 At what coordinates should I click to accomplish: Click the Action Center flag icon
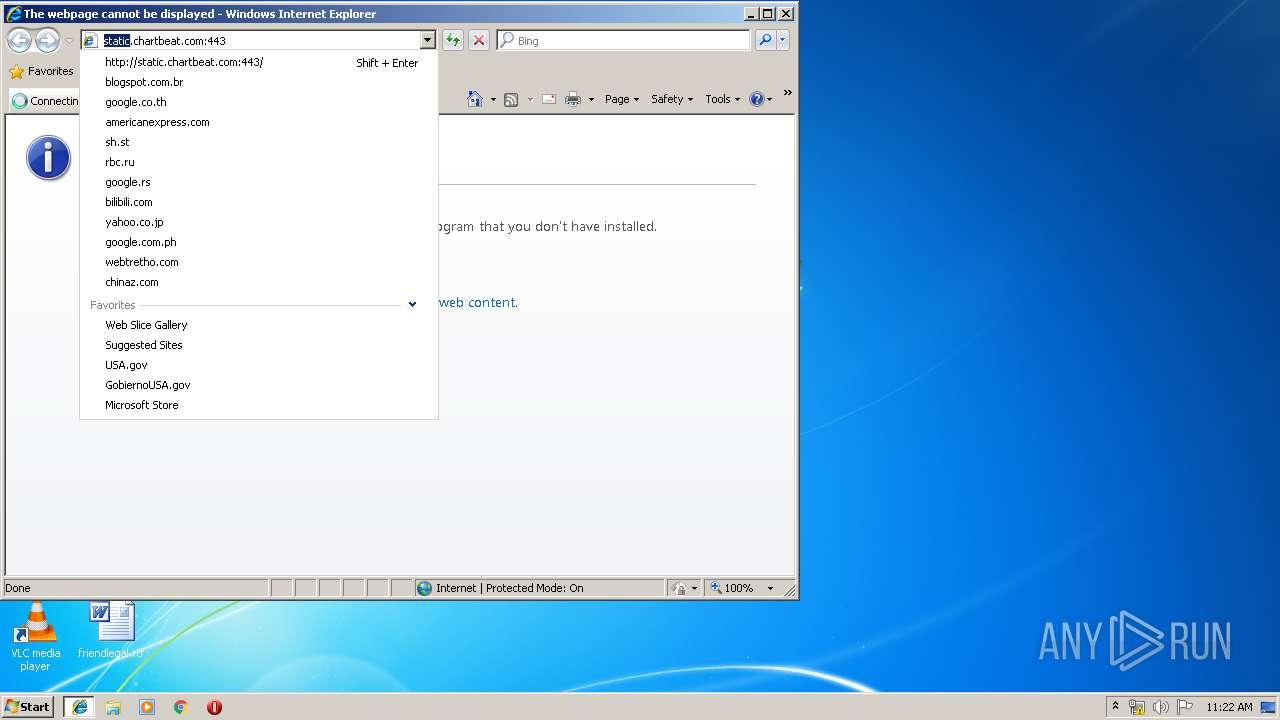tap(1184, 707)
